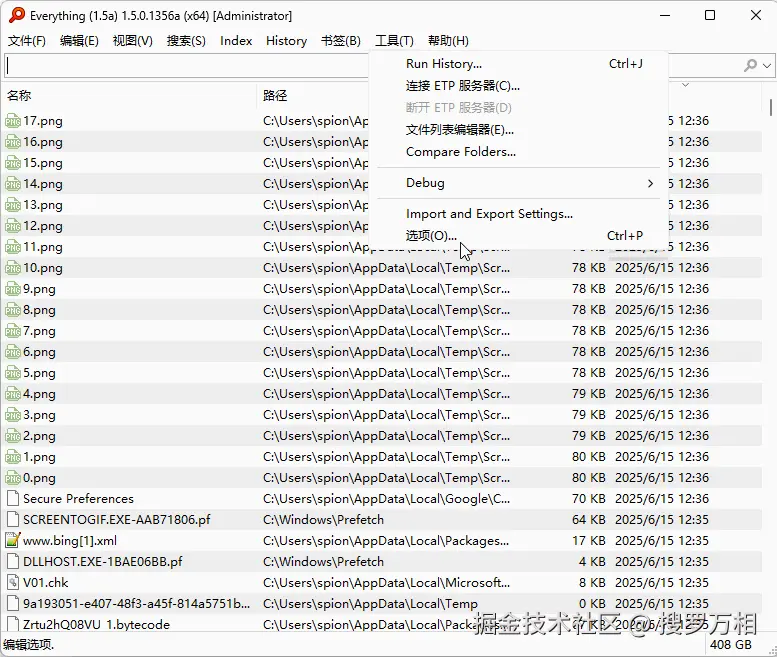Viewport: 777px width, 657px height.
Task: Click the sort arrow above date column
Action: pos(685,85)
